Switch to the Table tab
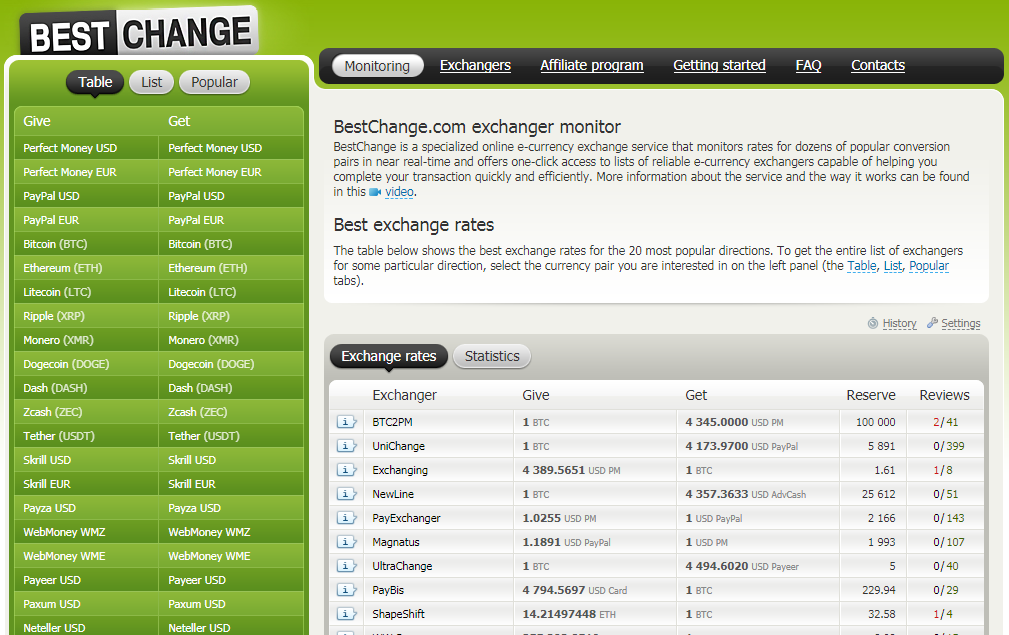The width and height of the screenshot is (1009, 635). [x=95, y=82]
